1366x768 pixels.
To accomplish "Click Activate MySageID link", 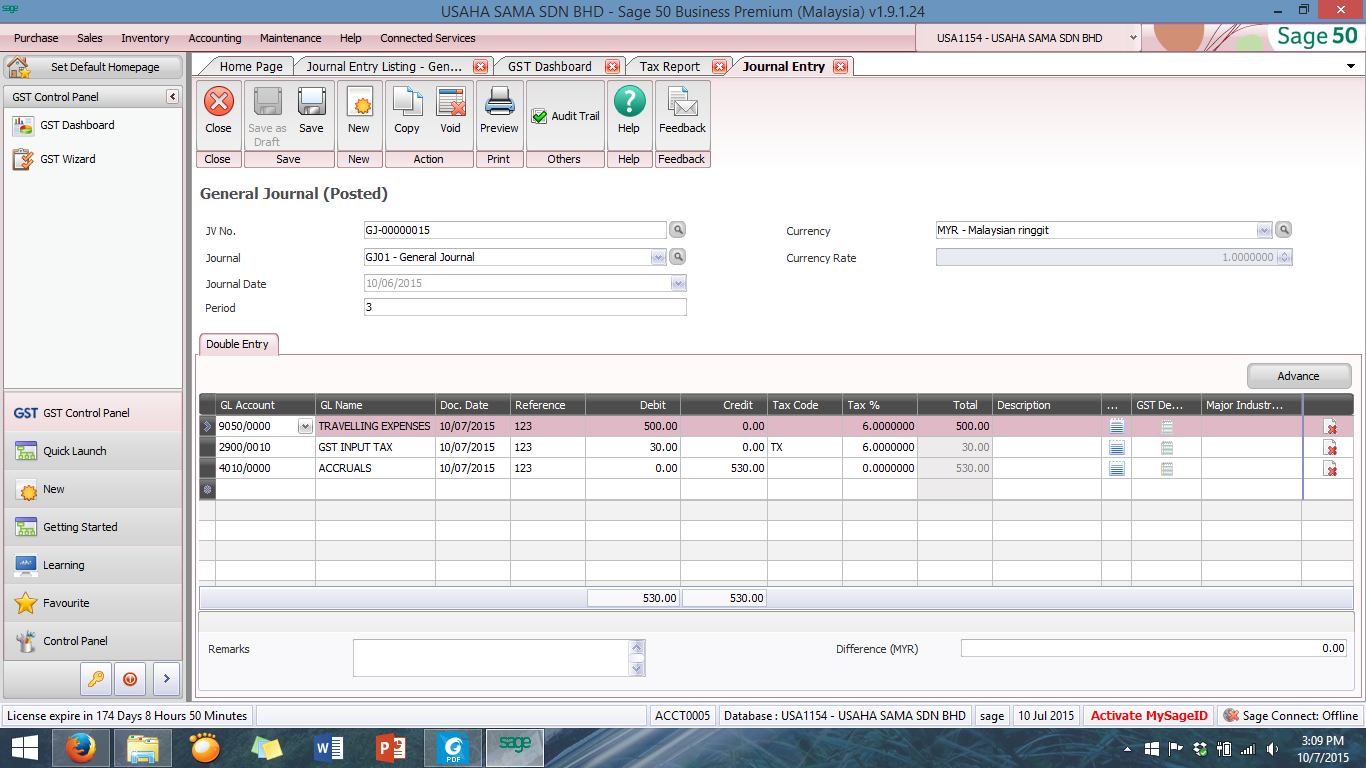I will coord(1149,716).
